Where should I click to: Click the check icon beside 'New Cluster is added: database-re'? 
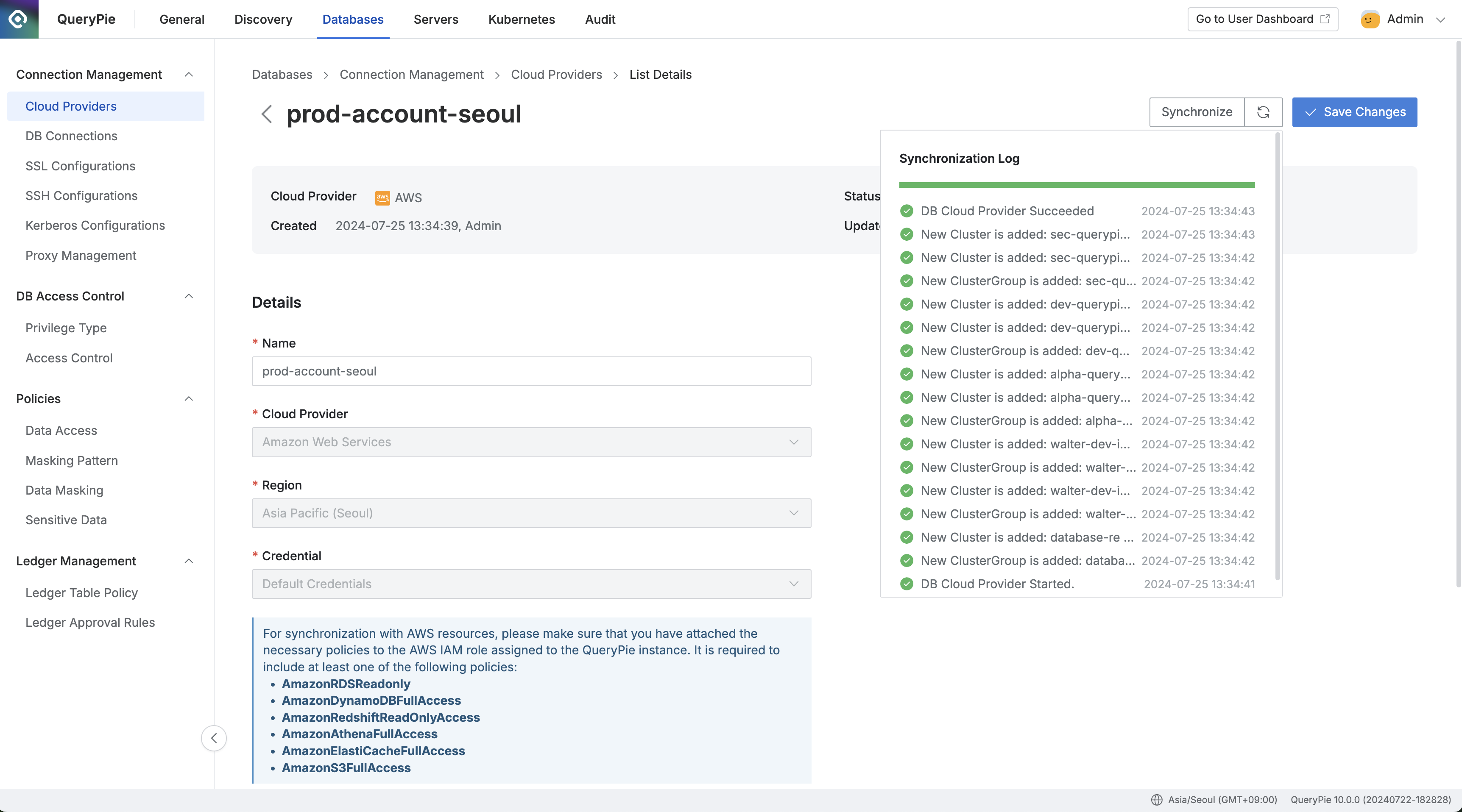907,537
